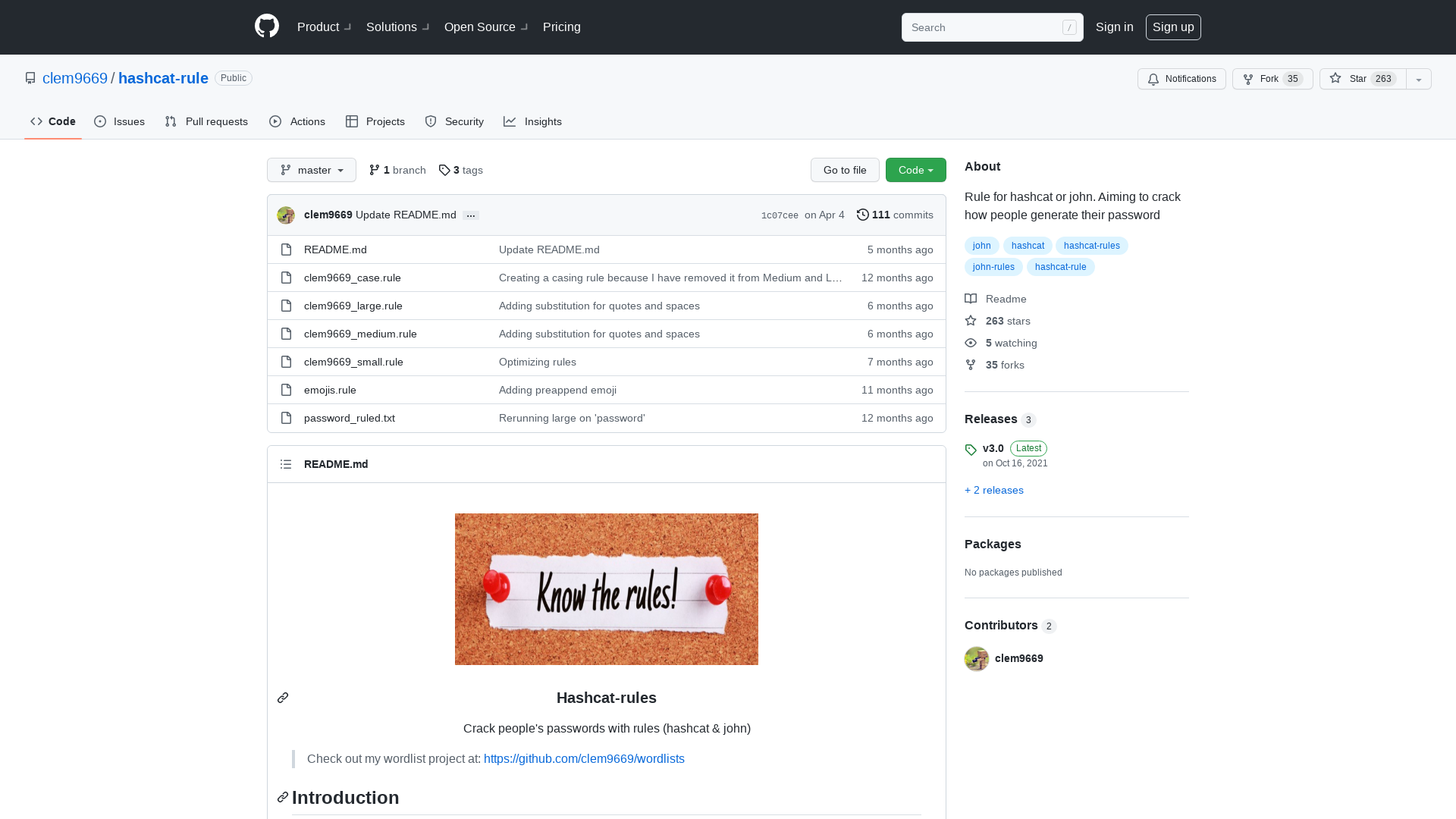Expand the Solutions menu
1456x819 pixels.
pyautogui.click(x=398, y=27)
